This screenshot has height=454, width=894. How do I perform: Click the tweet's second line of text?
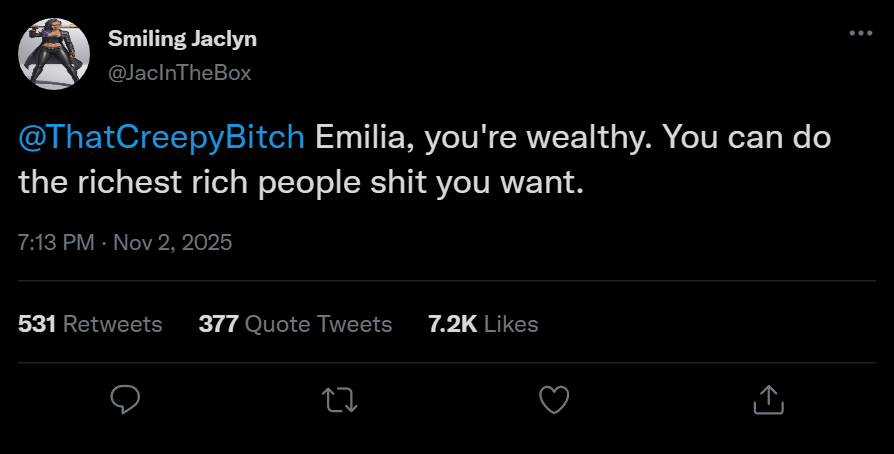click(300, 182)
